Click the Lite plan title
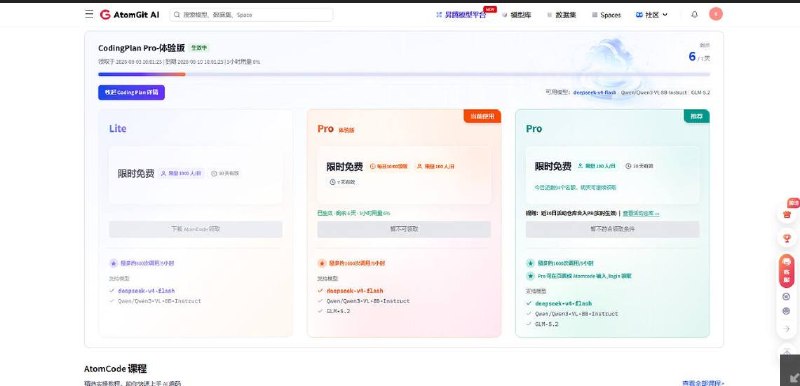The image size is (800, 386). click(x=117, y=128)
